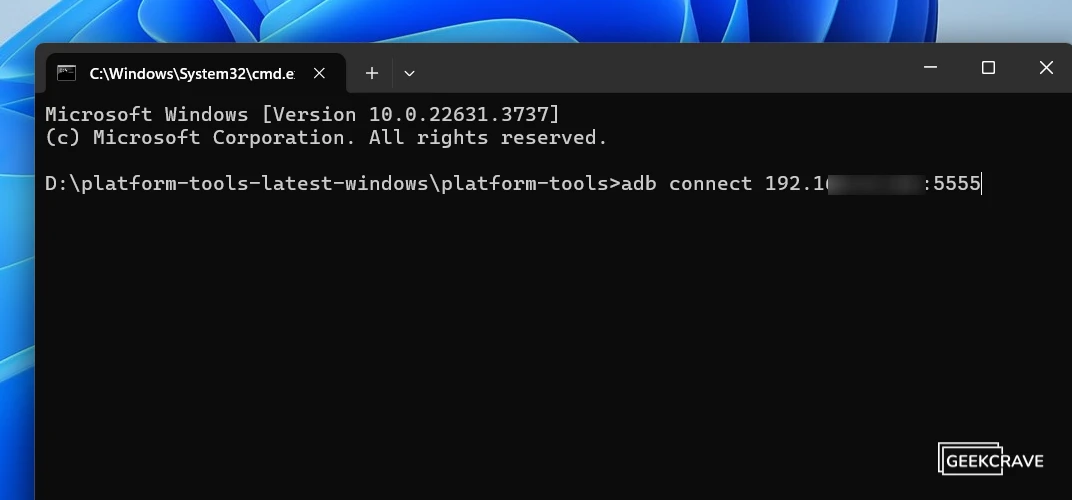
Task: Click the desktop wallpaper above the window
Action: click(x=479, y=21)
